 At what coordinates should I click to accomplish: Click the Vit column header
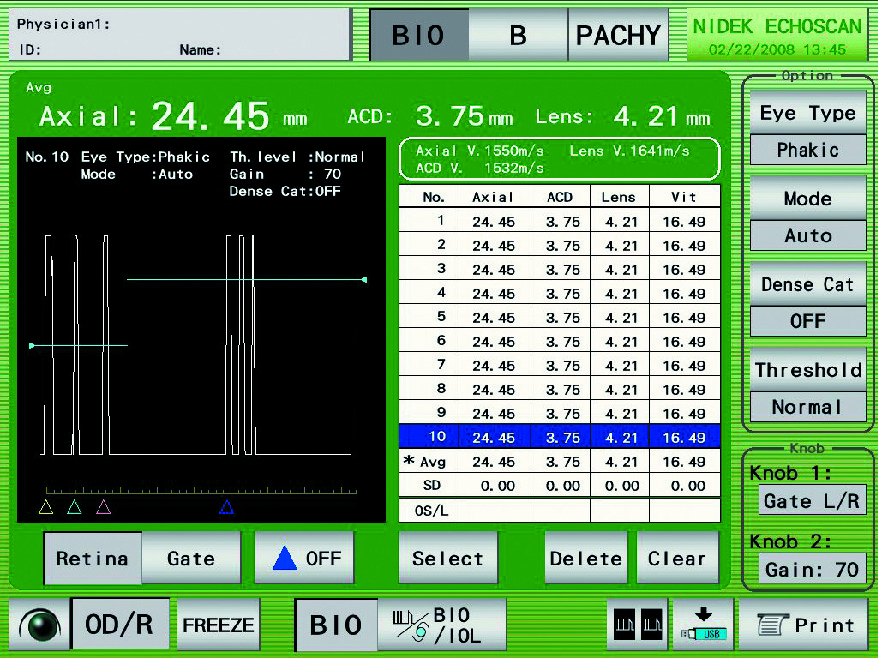click(684, 197)
